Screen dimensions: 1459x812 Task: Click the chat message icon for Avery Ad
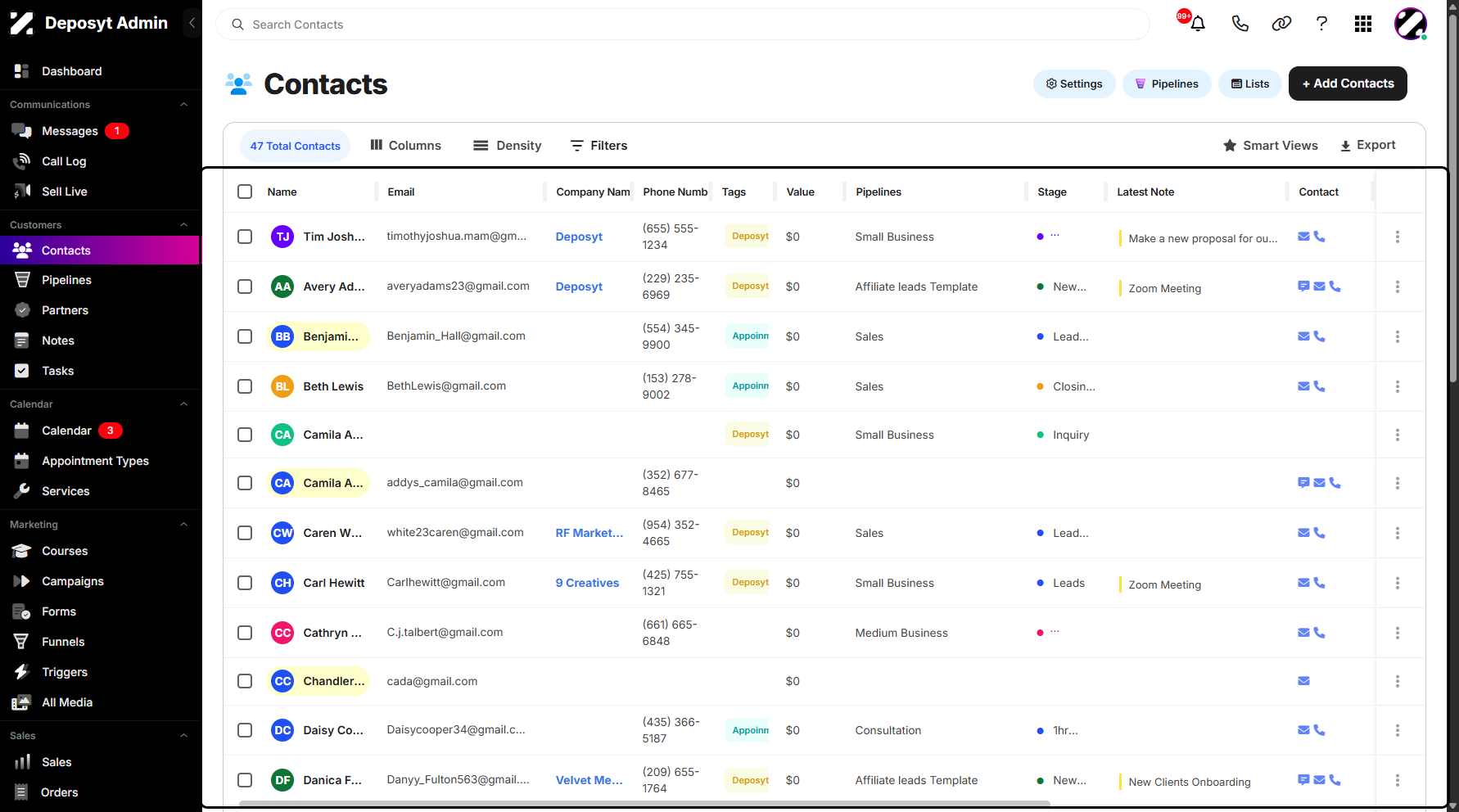click(1303, 286)
